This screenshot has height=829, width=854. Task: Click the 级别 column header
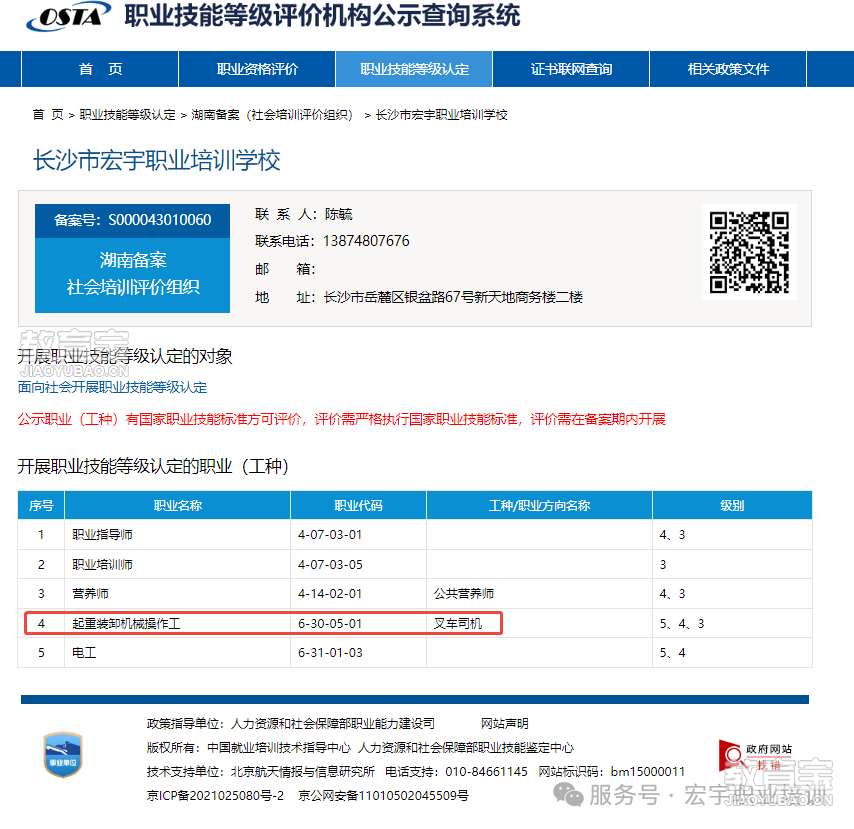[x=732, y=505]
